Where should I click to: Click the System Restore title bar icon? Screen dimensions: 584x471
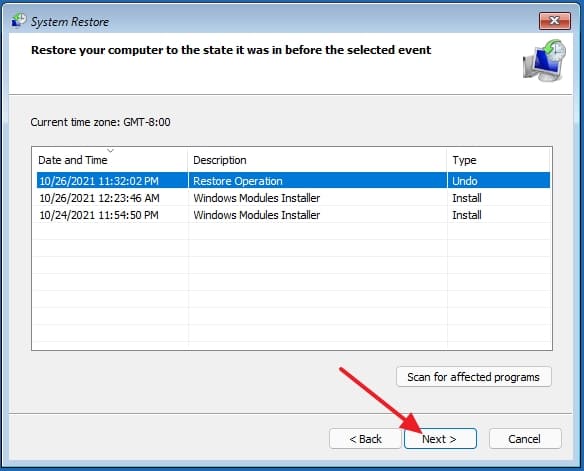click(18, 20)
